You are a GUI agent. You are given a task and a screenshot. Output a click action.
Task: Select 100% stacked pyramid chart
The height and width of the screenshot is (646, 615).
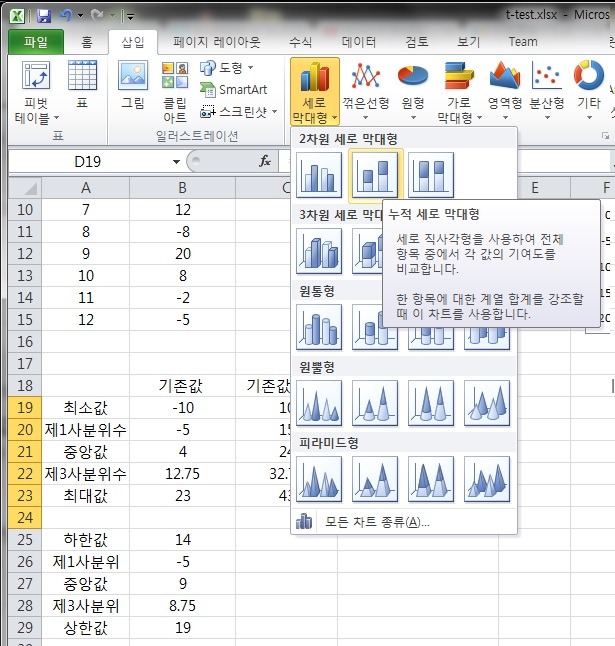(431, 479)
